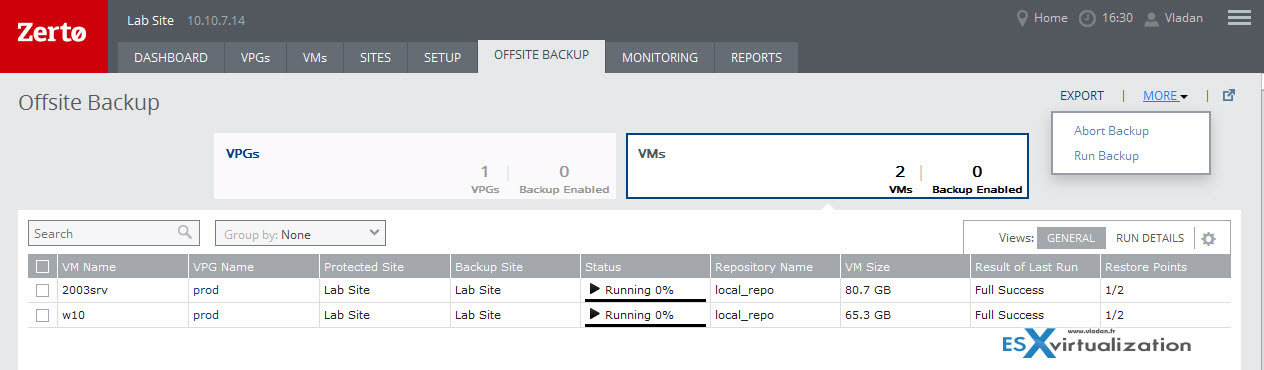This screenshot has height=370, width=1264.
Task: Click the clock icon by 16:30
Action: coord(1087,18)
